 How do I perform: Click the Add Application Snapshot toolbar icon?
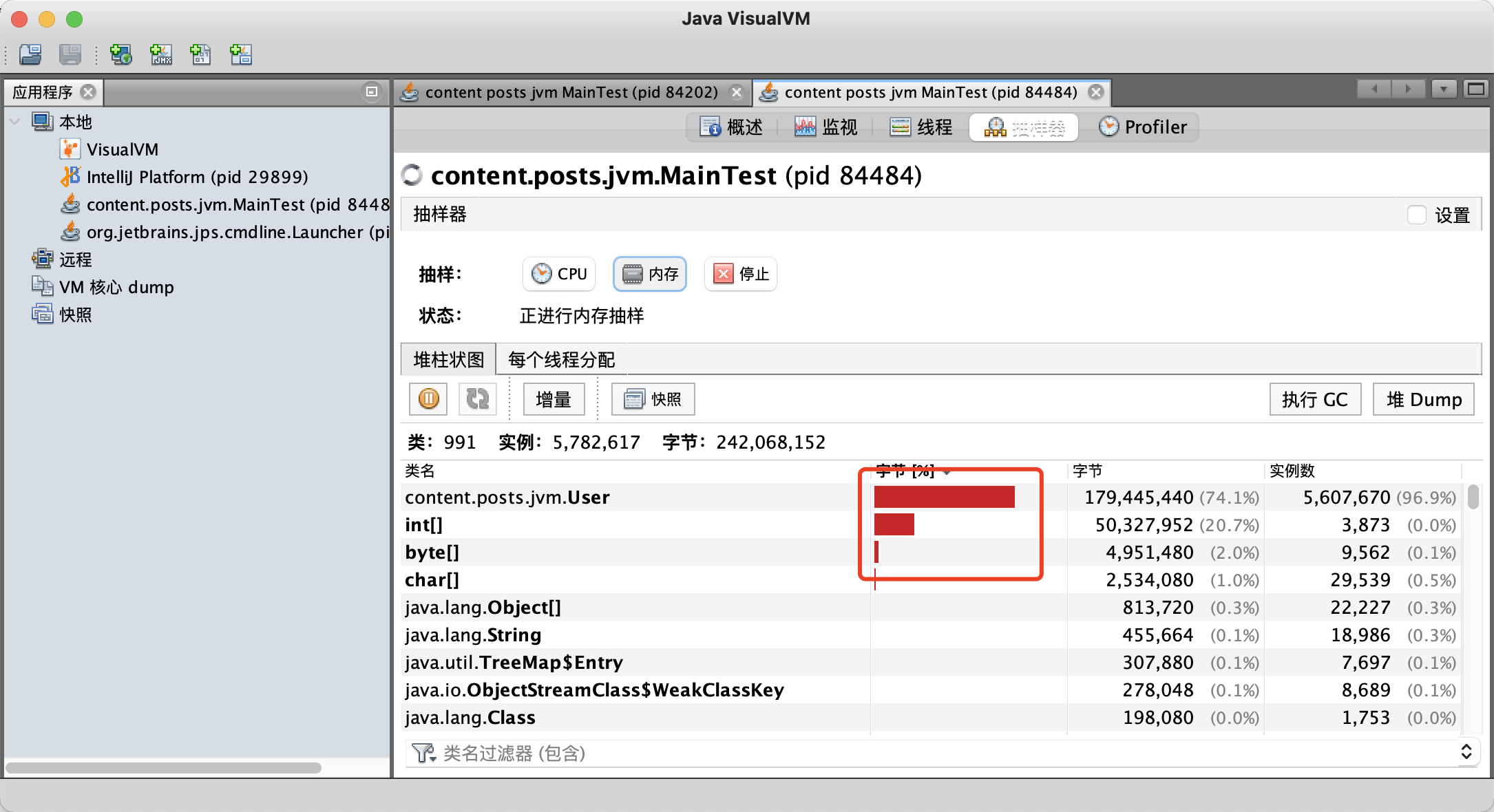[241, 54]
